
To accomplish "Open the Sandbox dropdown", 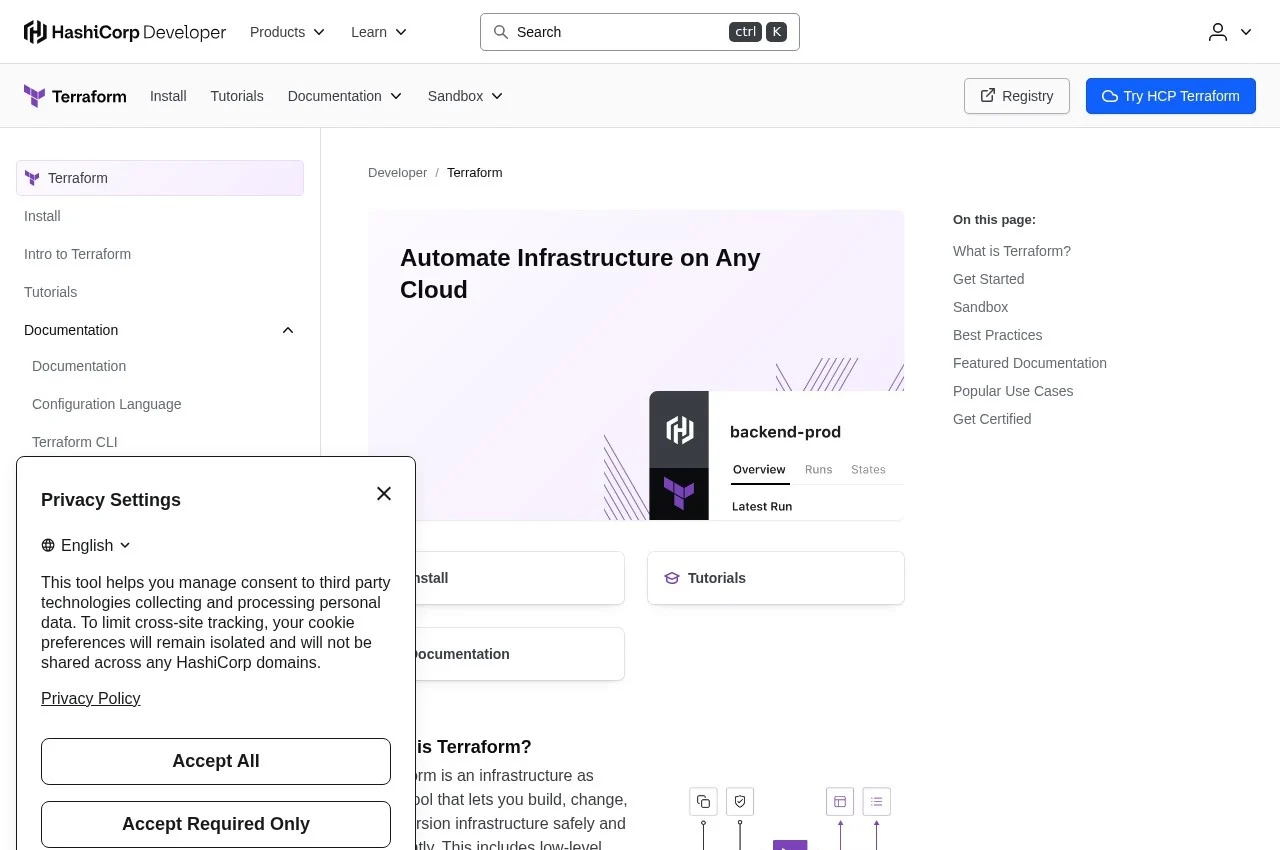I will pos(466,96).
